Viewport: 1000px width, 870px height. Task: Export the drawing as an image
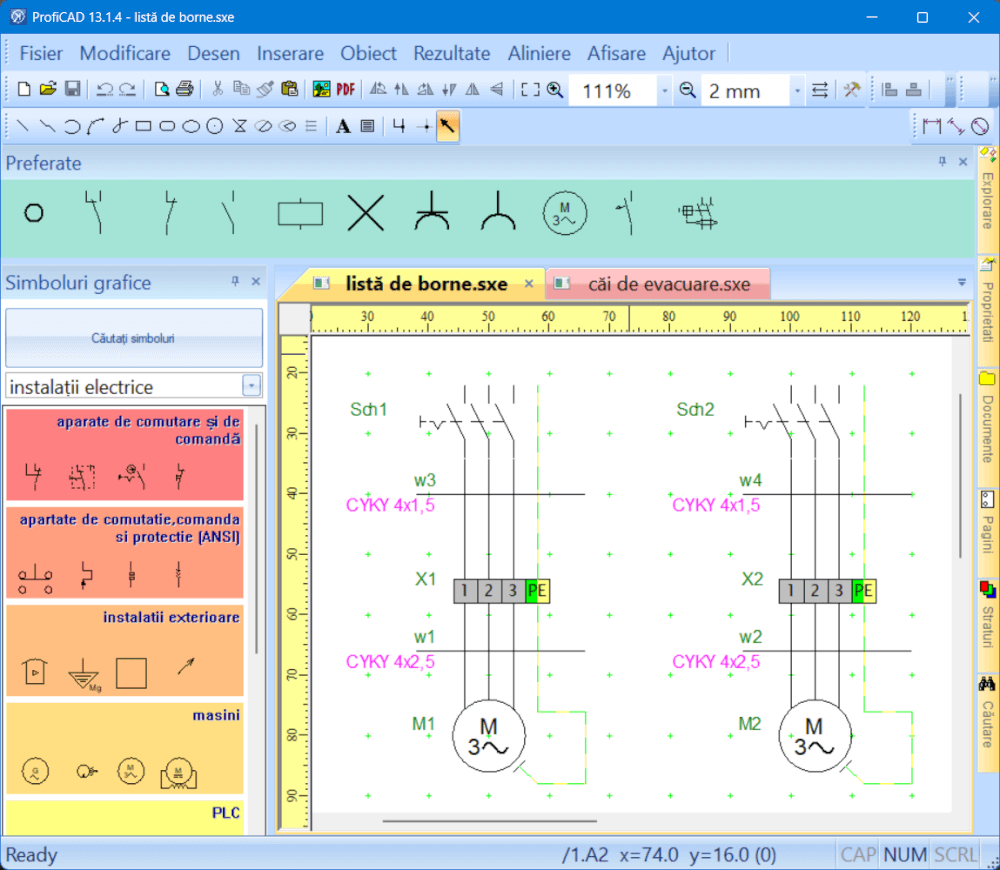click(321, 89)
